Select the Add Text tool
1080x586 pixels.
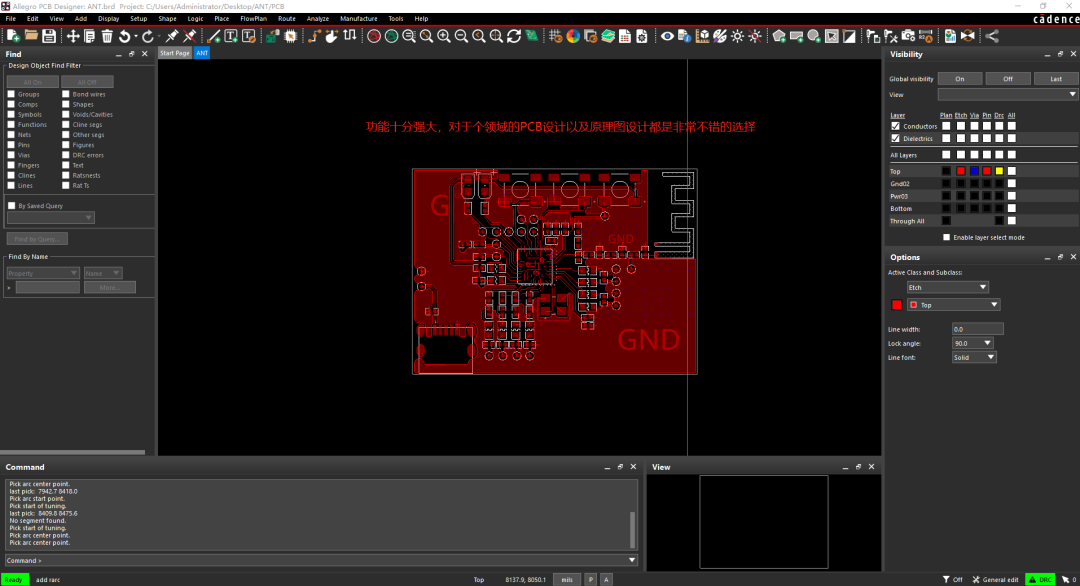(231, 36)
